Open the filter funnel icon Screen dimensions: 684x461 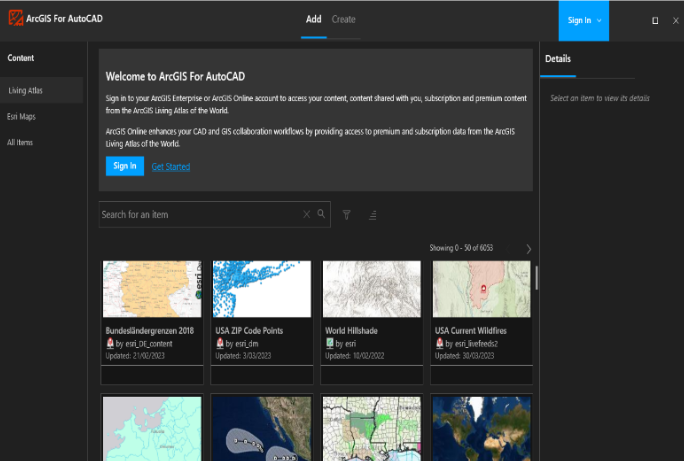tap(347, 214)
